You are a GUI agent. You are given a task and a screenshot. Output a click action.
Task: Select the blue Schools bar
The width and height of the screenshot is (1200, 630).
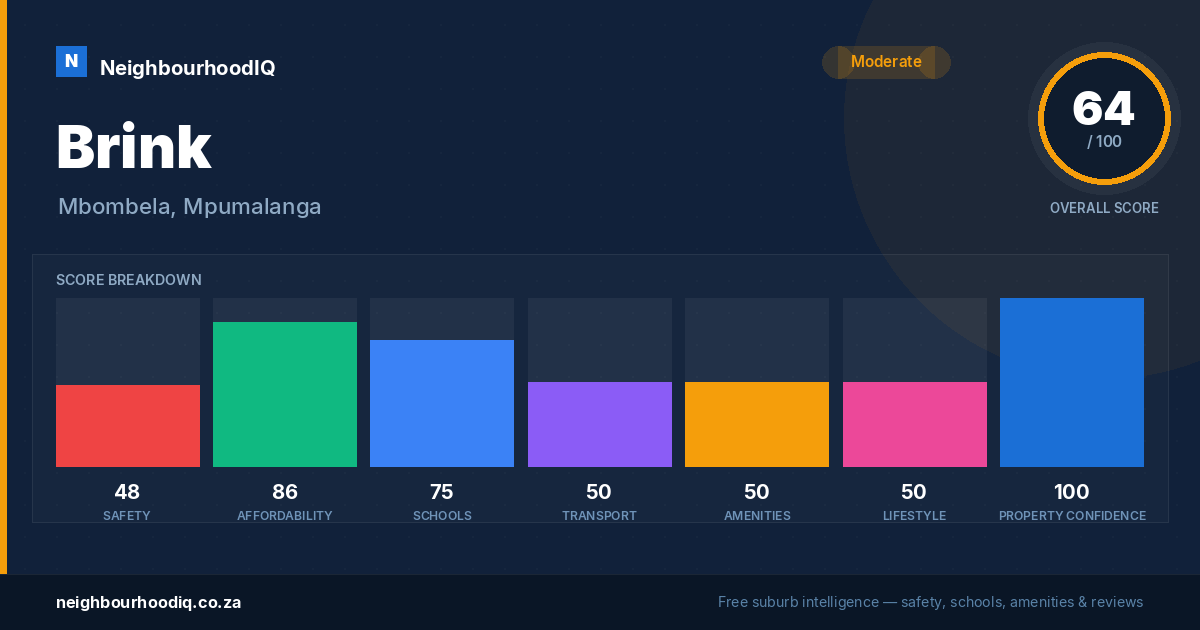click(x=442, y=403)
